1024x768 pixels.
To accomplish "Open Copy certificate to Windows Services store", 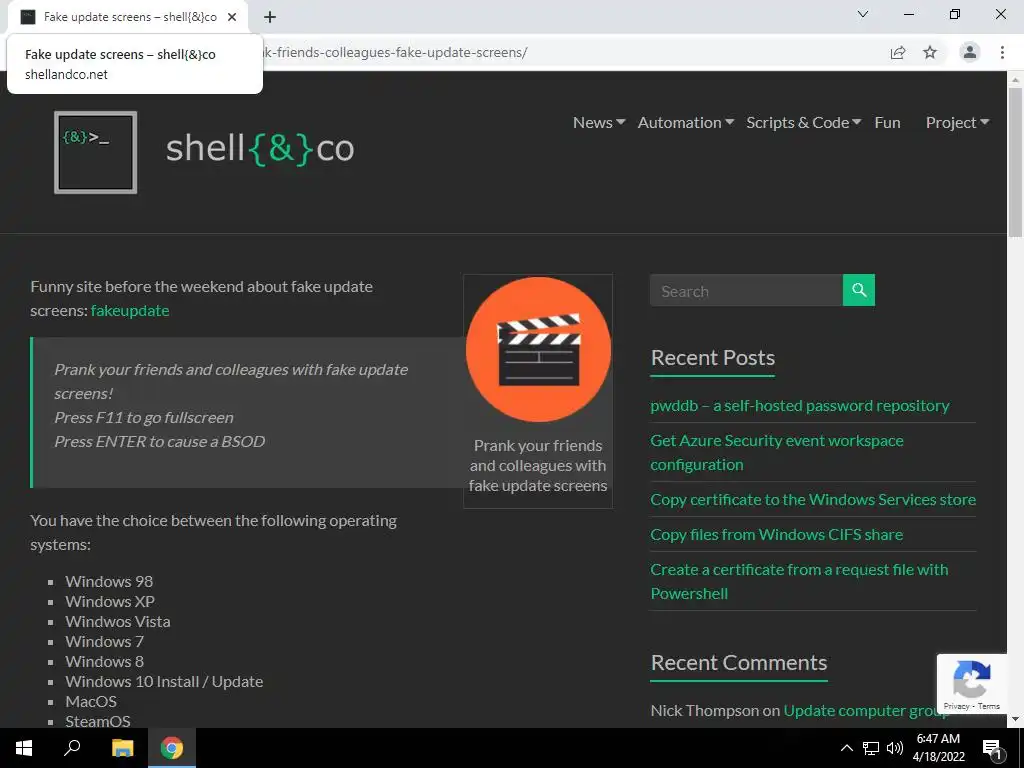I will 813,500.
